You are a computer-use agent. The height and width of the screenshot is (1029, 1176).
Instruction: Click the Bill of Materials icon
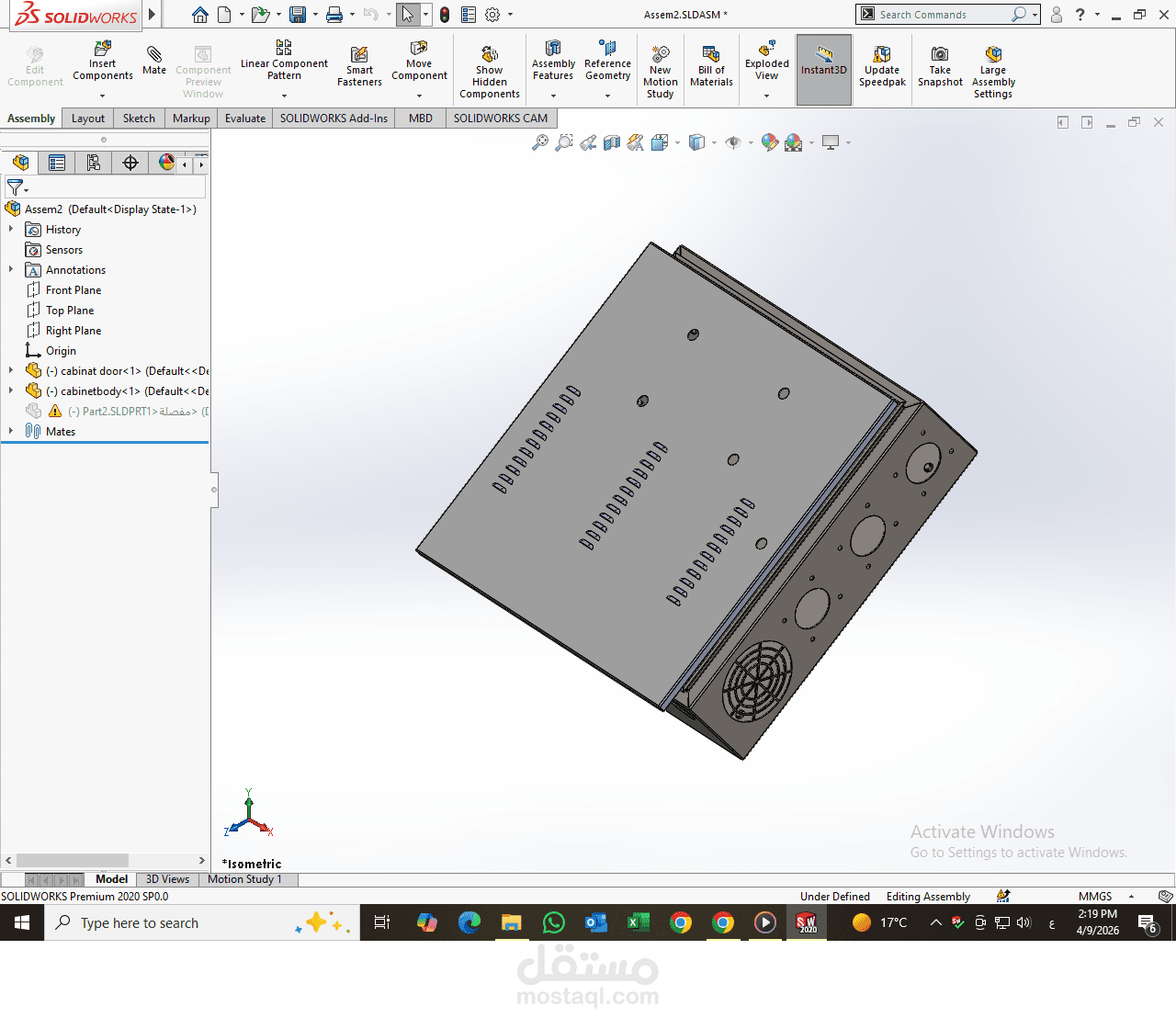coord(711,66)
